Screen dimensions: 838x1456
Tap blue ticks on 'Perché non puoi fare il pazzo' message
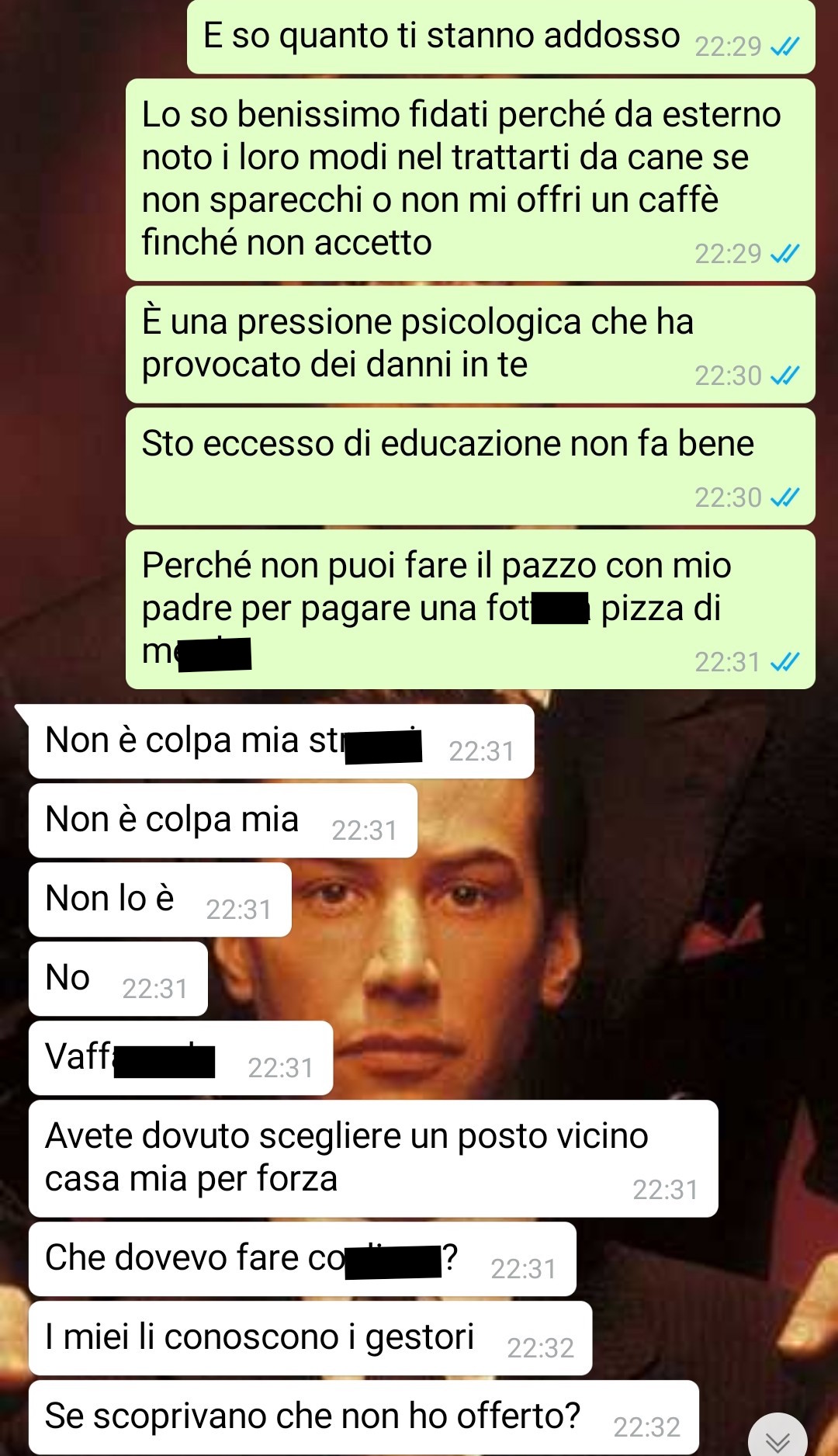[x=784, y=662]
